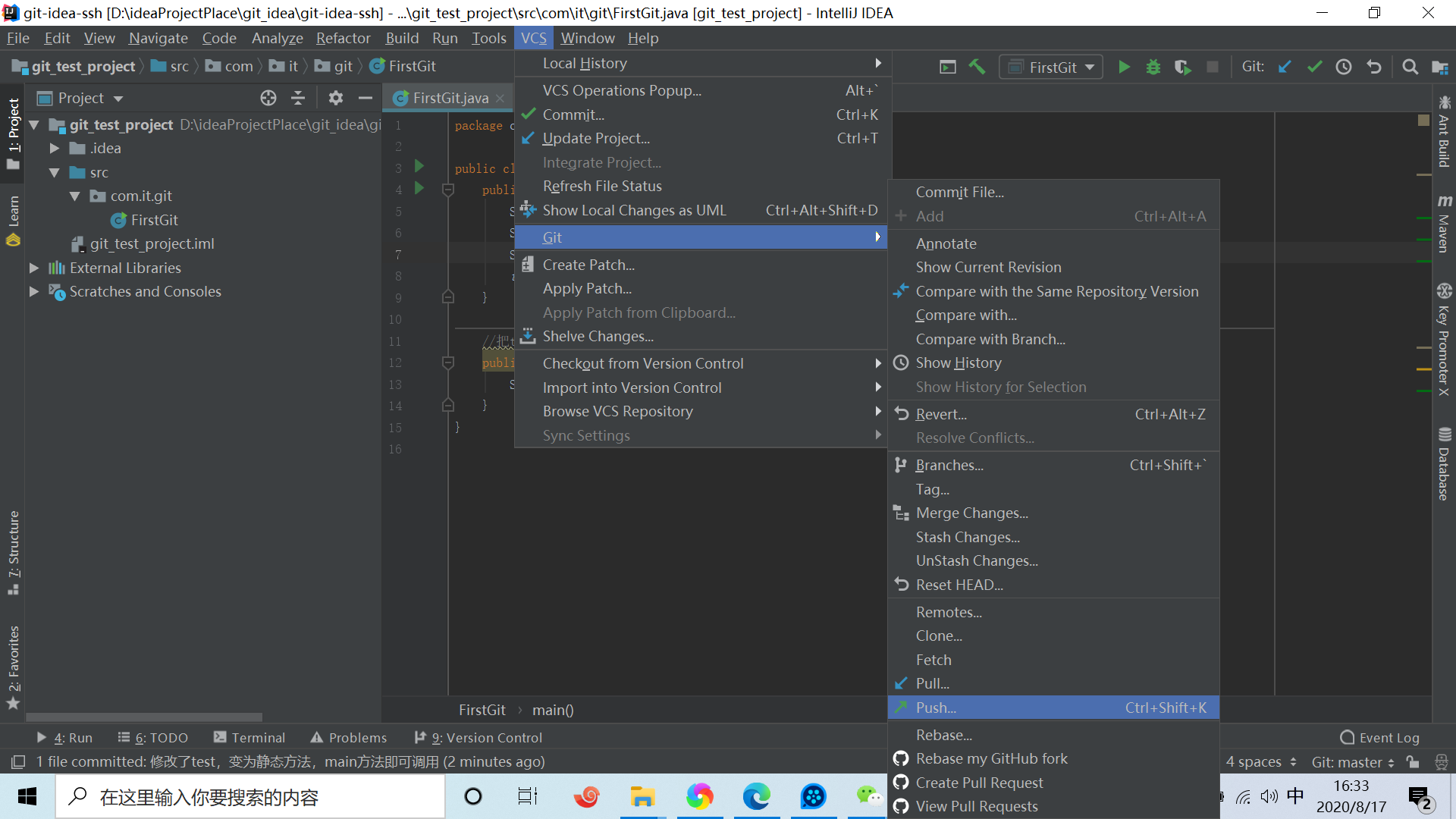
Task: Expand External Libraries node
Action: (x=34, y=268)
